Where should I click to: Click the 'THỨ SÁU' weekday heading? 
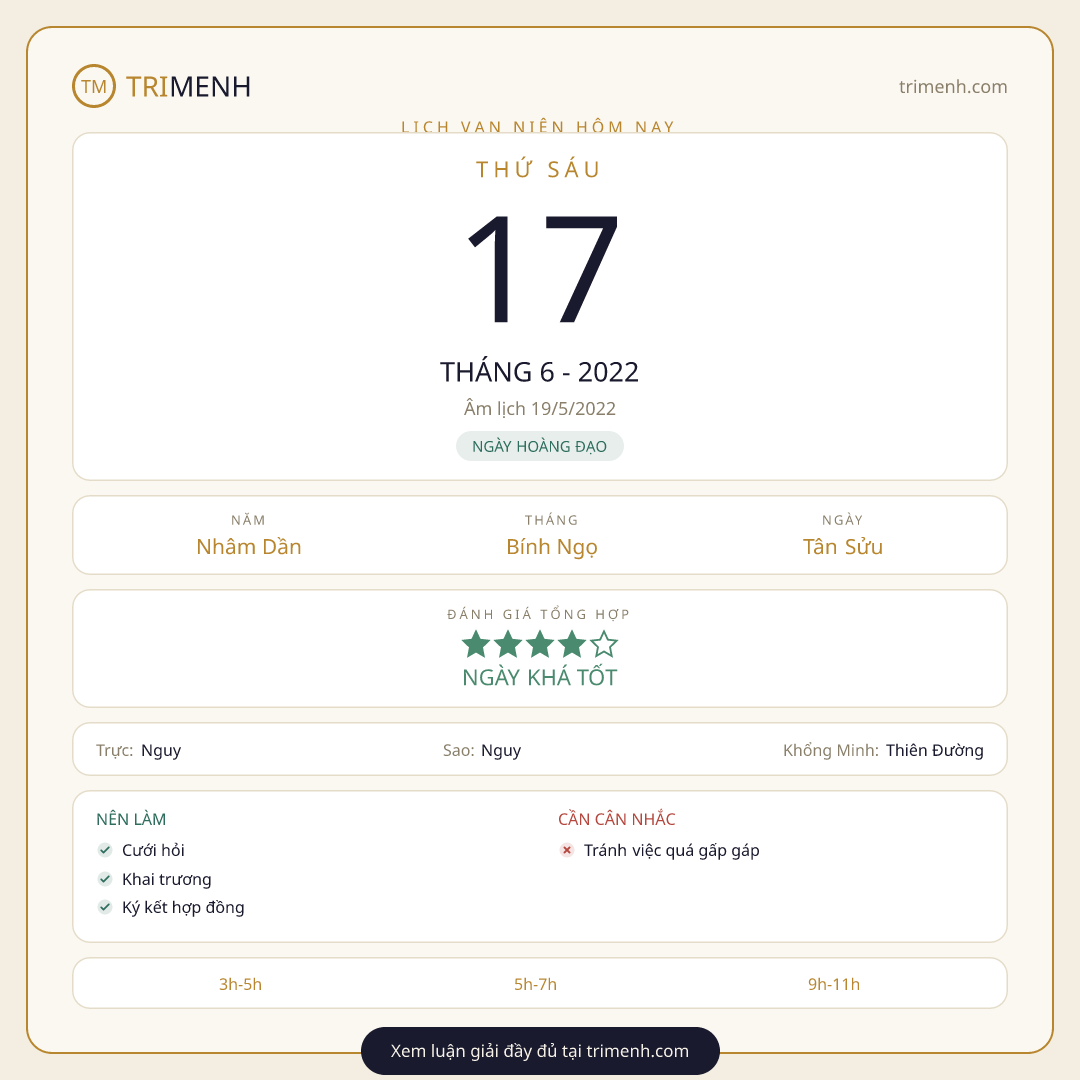pyautogui.click(x=539, y=169)
